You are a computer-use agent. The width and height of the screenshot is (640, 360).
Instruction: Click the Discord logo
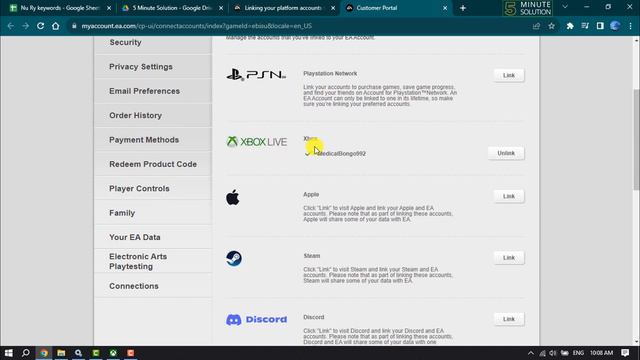256,319
